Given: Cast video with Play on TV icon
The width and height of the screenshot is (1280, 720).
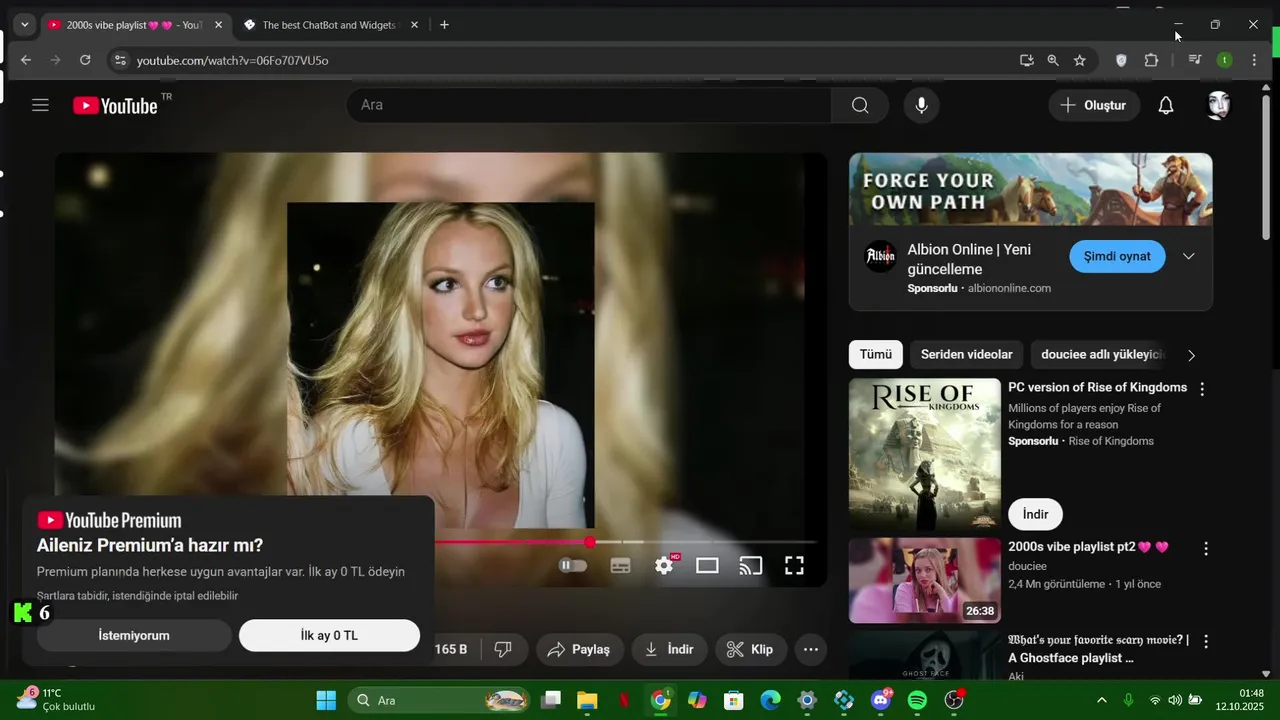Looking at the screenshot, I should pos(750,565).
